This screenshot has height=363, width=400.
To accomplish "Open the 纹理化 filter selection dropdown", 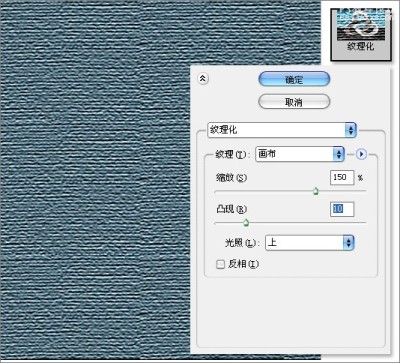I will pos(282,130).
